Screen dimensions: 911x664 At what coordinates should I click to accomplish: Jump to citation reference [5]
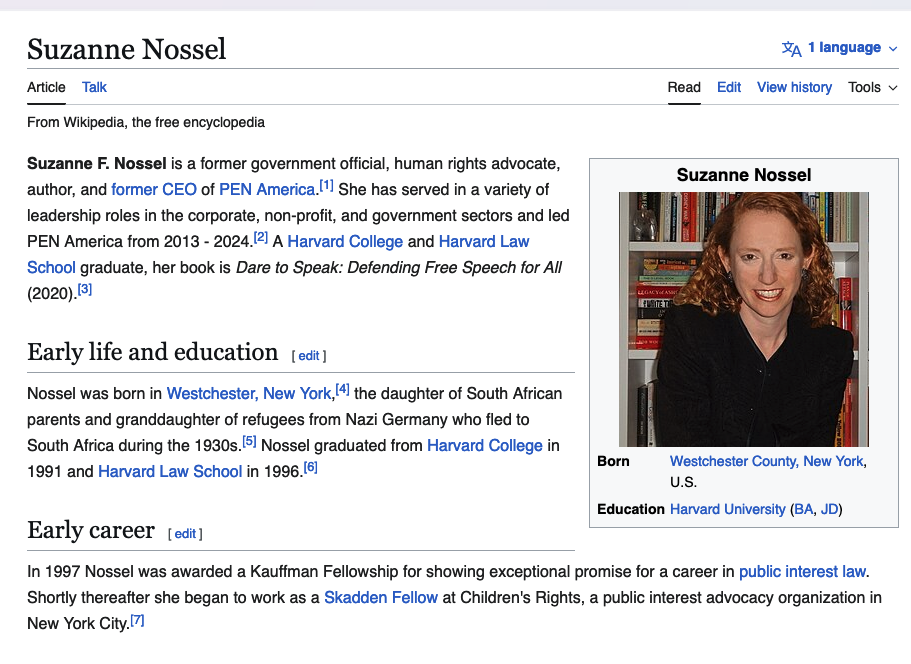point(249,441)
